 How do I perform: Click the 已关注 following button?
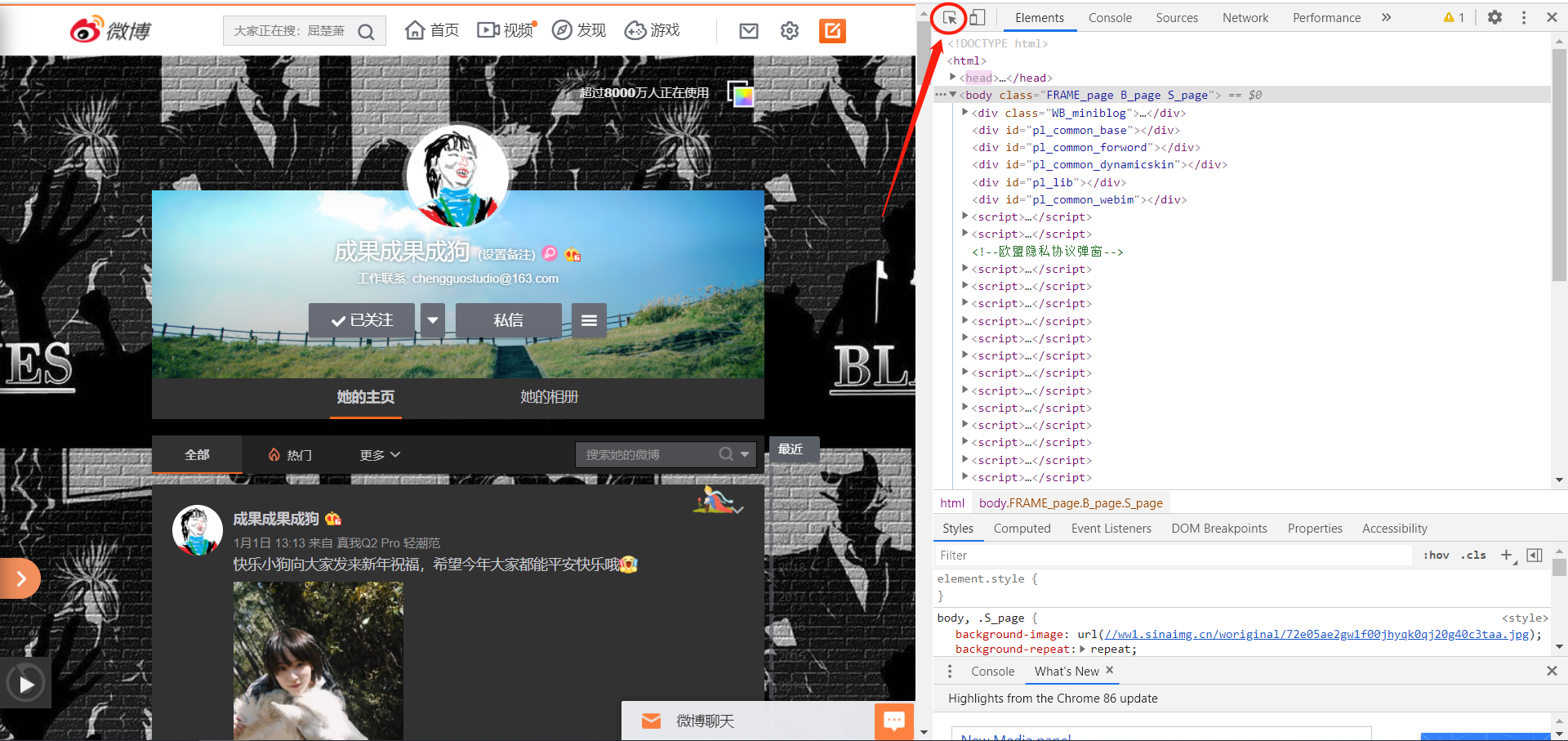click(362, 320)
